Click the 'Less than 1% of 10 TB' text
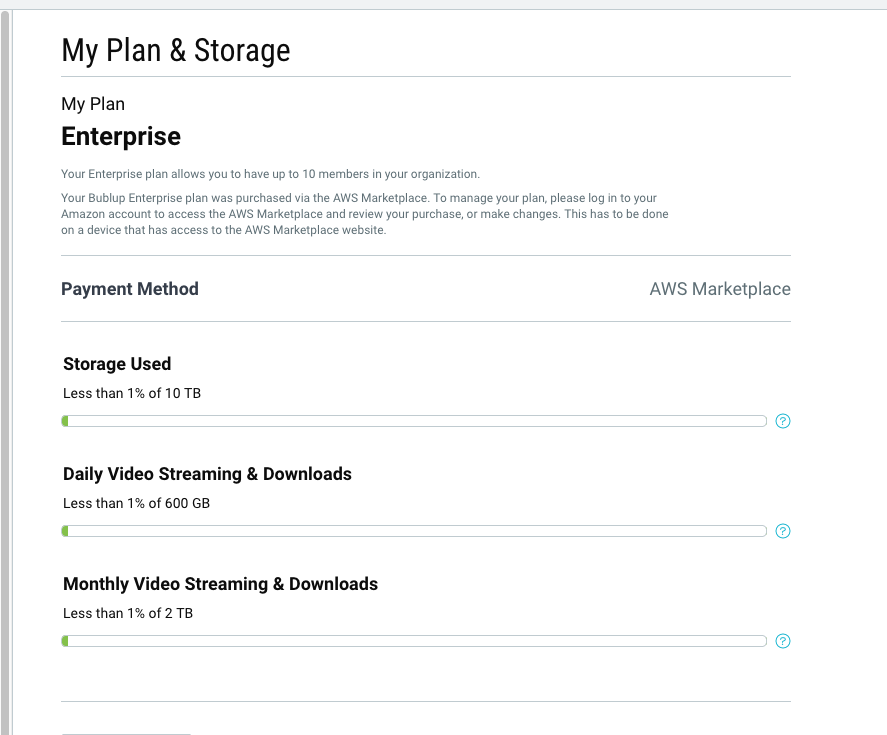Image resolution: width=887 pixels, height=735 pixels. coord(132,393)
